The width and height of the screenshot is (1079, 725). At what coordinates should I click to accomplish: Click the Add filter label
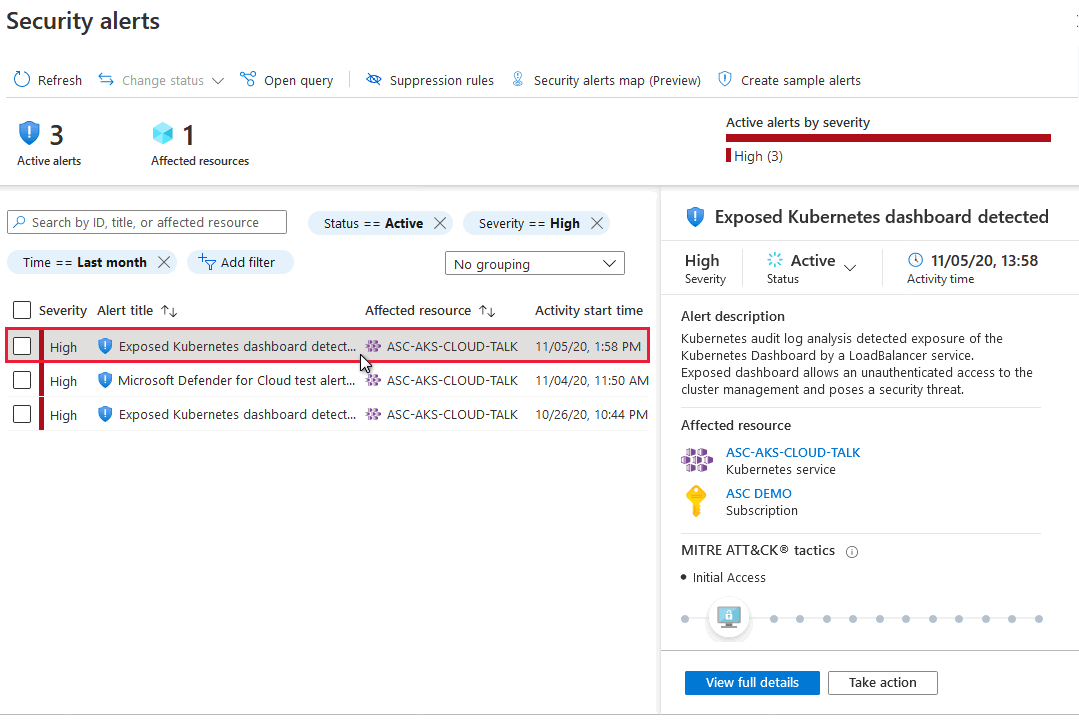248,262
